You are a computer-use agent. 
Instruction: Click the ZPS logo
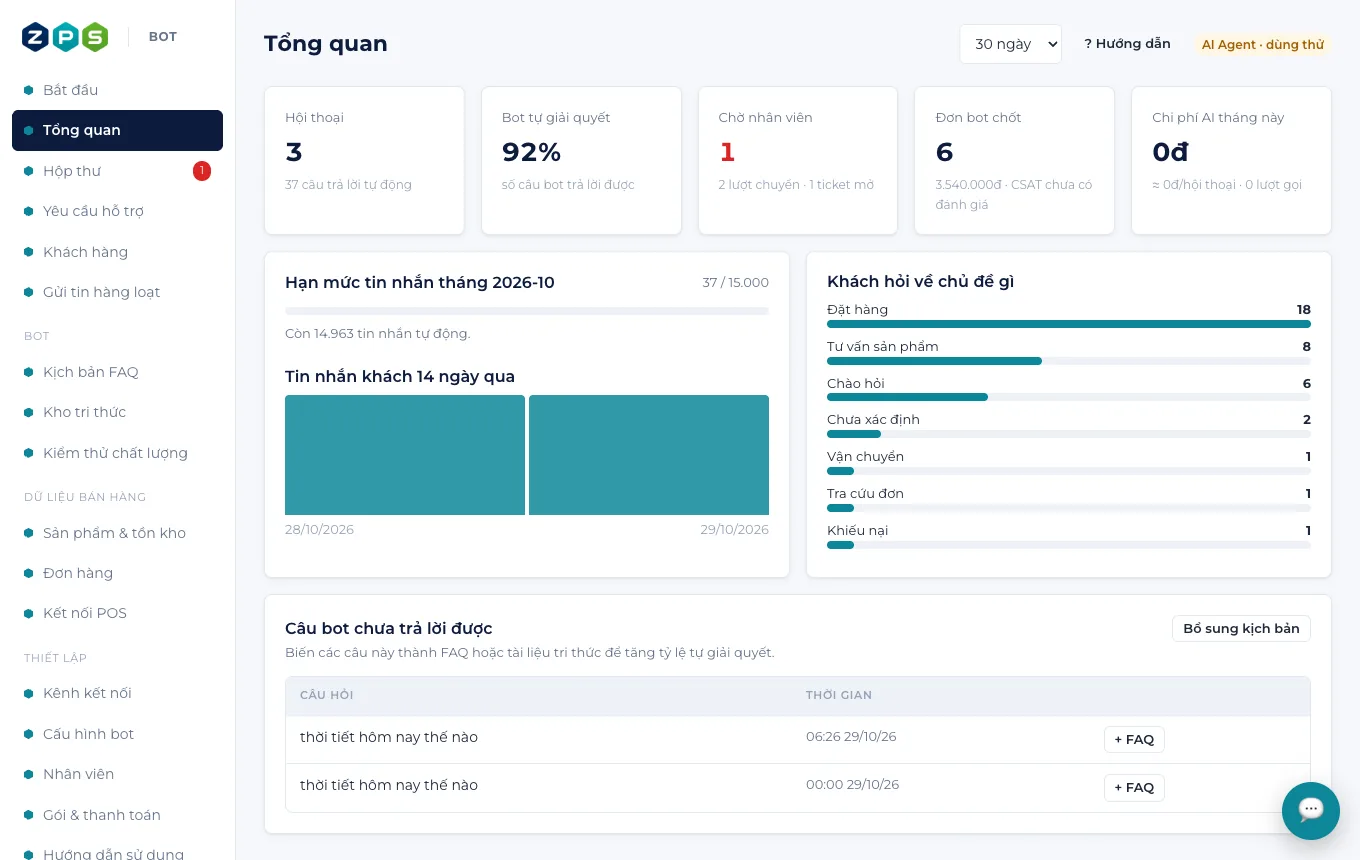(x=65, y=37)
